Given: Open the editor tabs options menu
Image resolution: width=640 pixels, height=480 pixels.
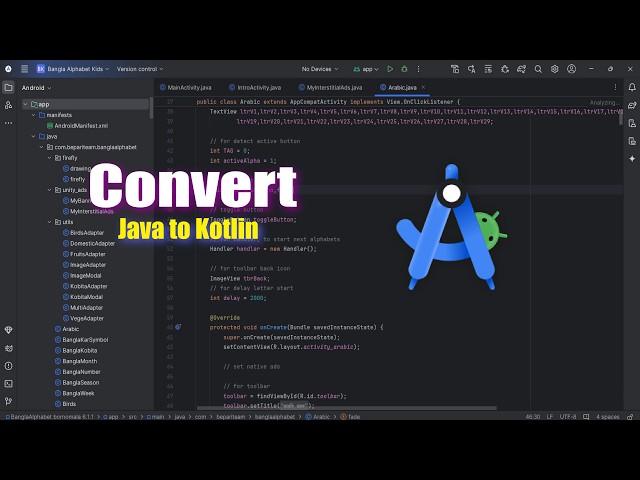Looking at the screenshot, I should pos(615,87).
